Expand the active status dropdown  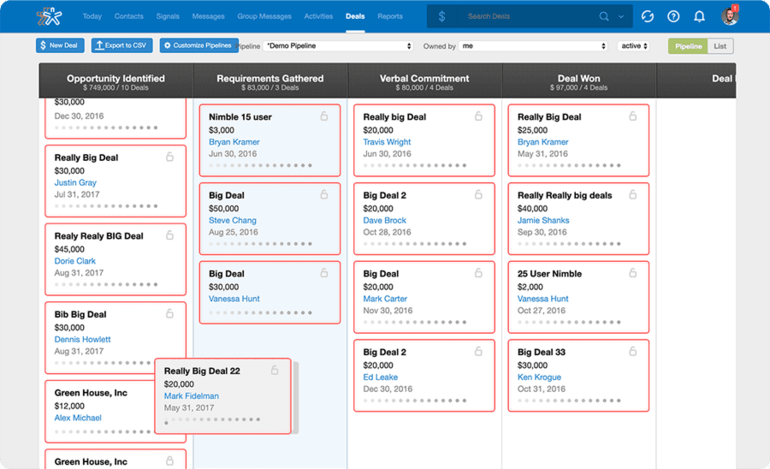click(633, 46)
